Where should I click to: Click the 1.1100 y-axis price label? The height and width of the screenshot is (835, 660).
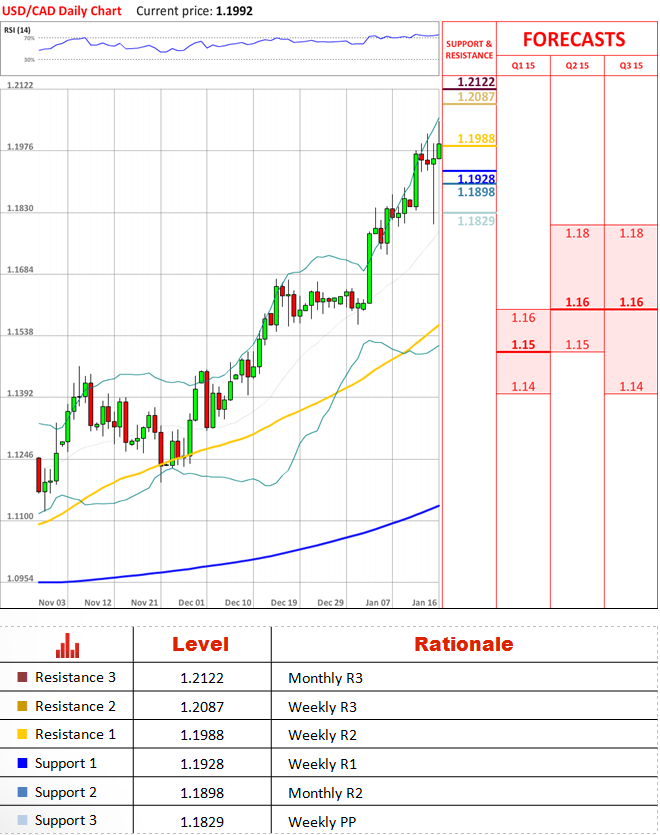click(x=20, y=516)
